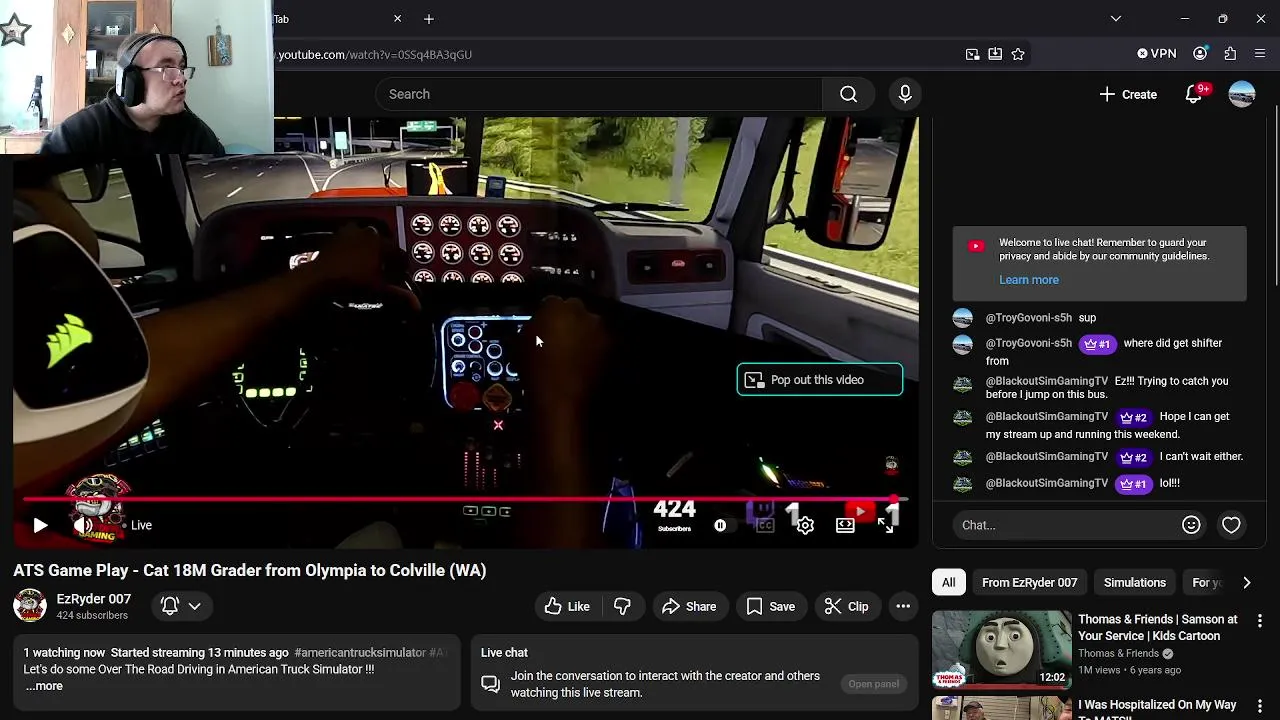Image resolution: width=1280 pixels, height=720 pixels.
Task: Like the video
Action: pos(567,606)
